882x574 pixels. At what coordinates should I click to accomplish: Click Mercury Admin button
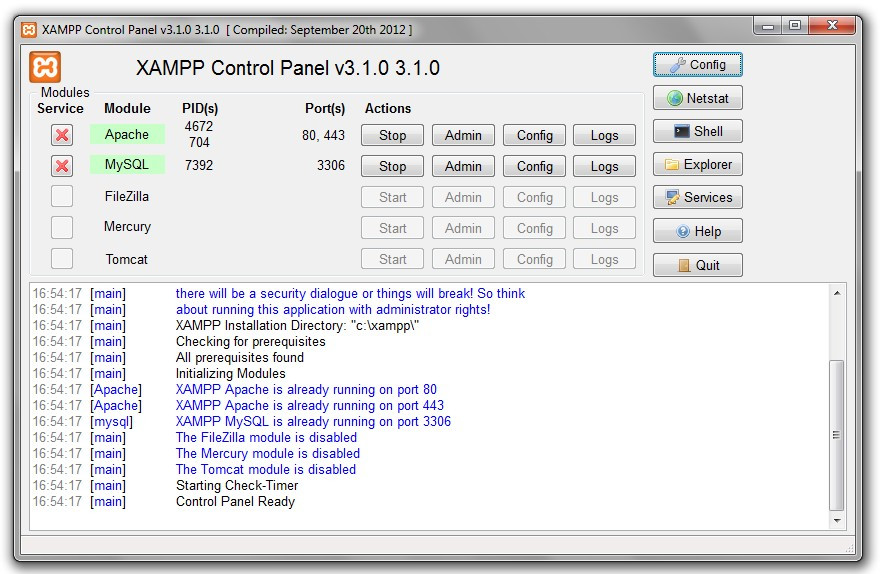(463, 228)
